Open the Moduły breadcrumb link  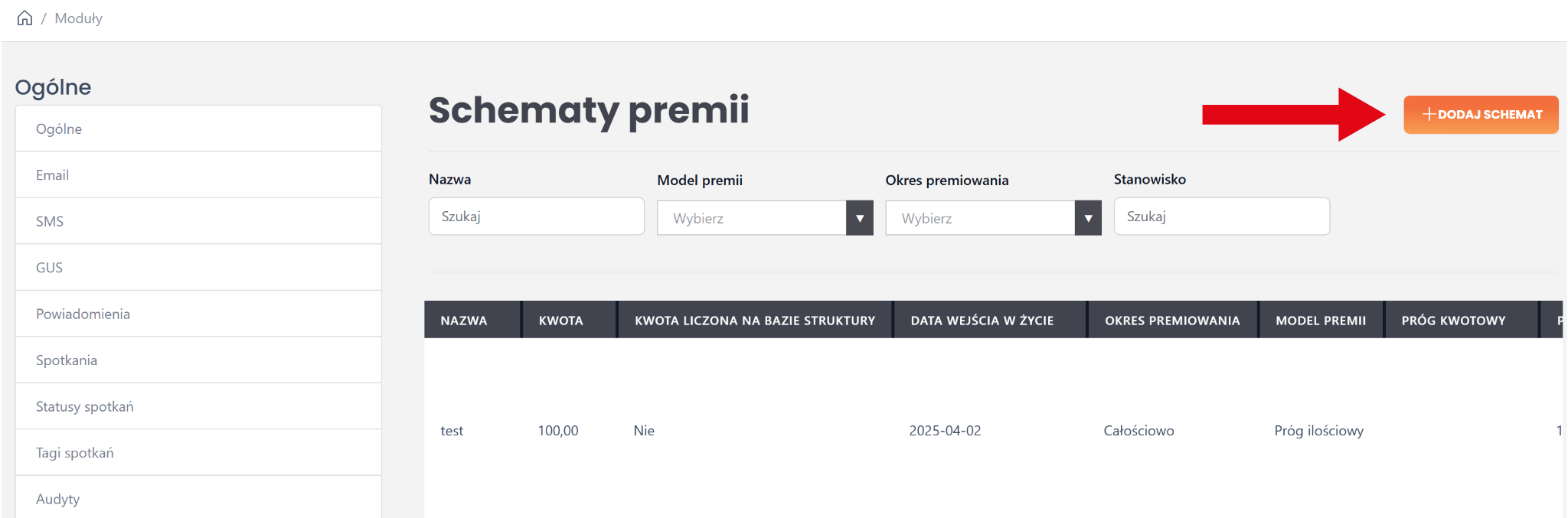[x=78, y=18]
